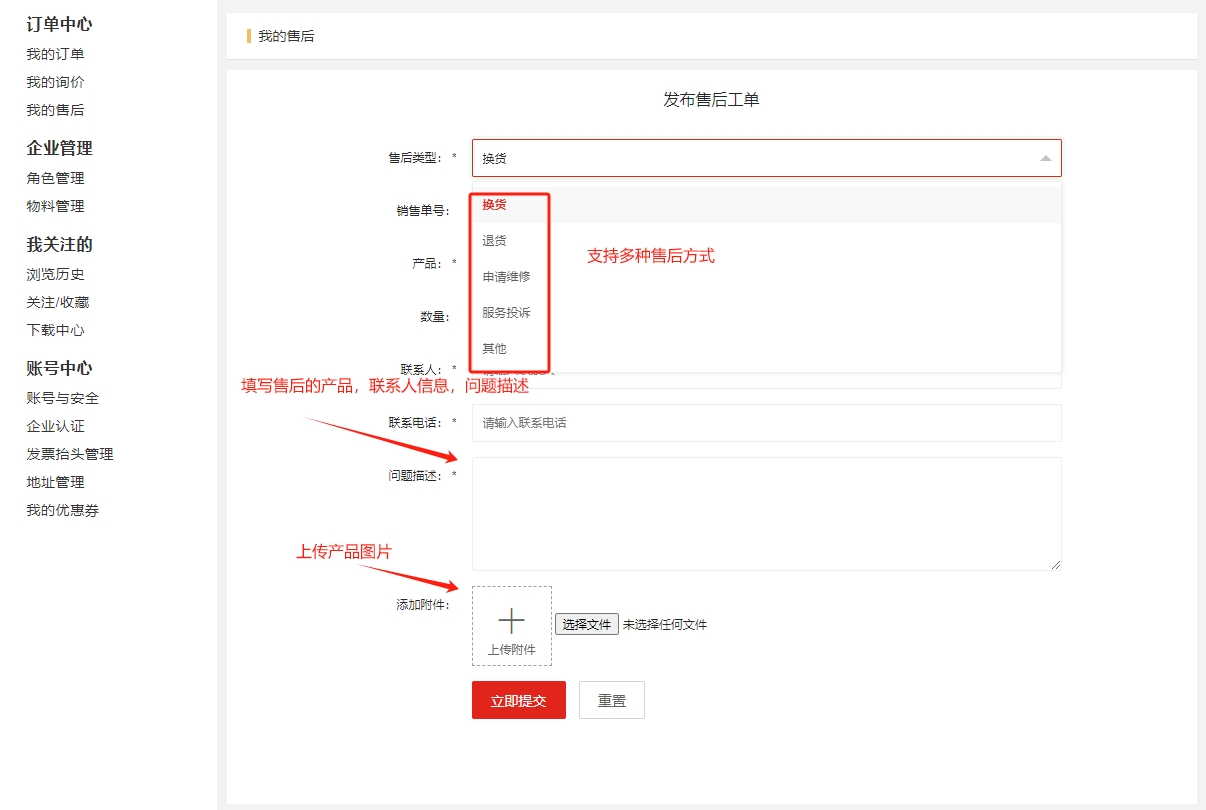Go to 我的询价 page
The image size is (1206, 810).
(55, 82)
